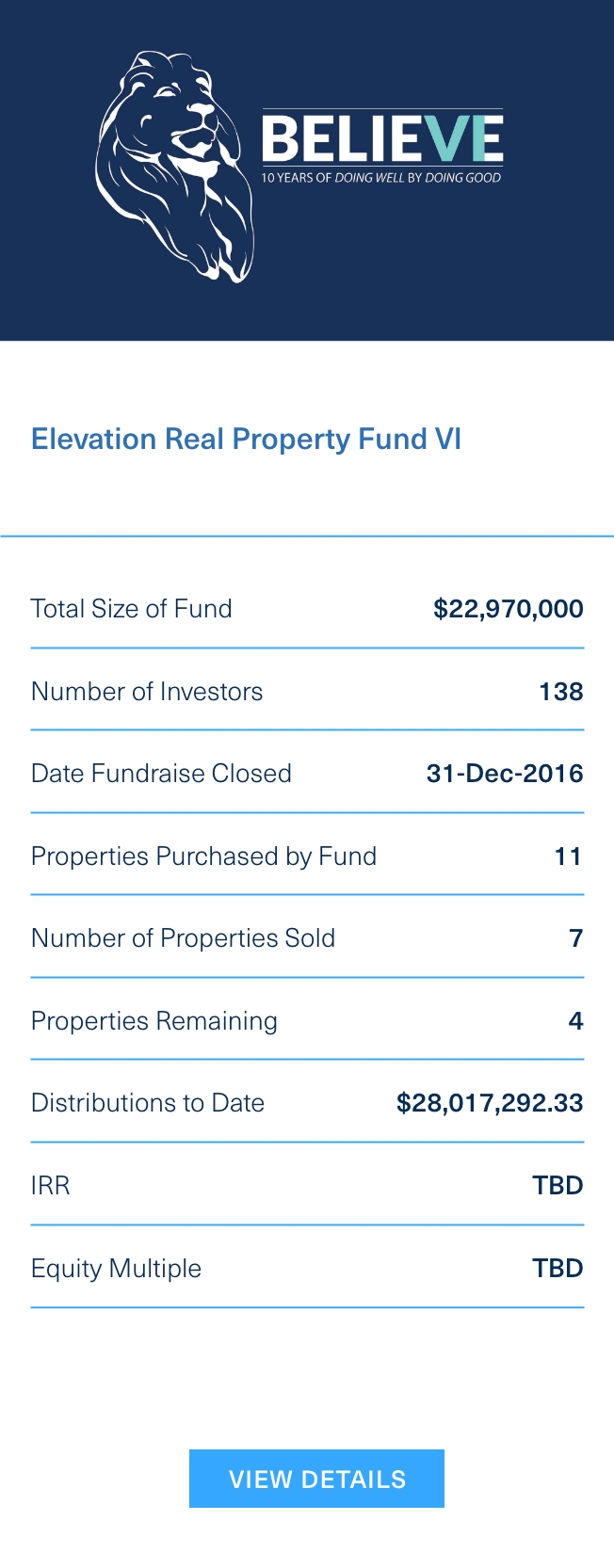This screenshot has width=614, height=1568.
Task: Select the Total Size of Fund label
Action: [x=131, y=609]
